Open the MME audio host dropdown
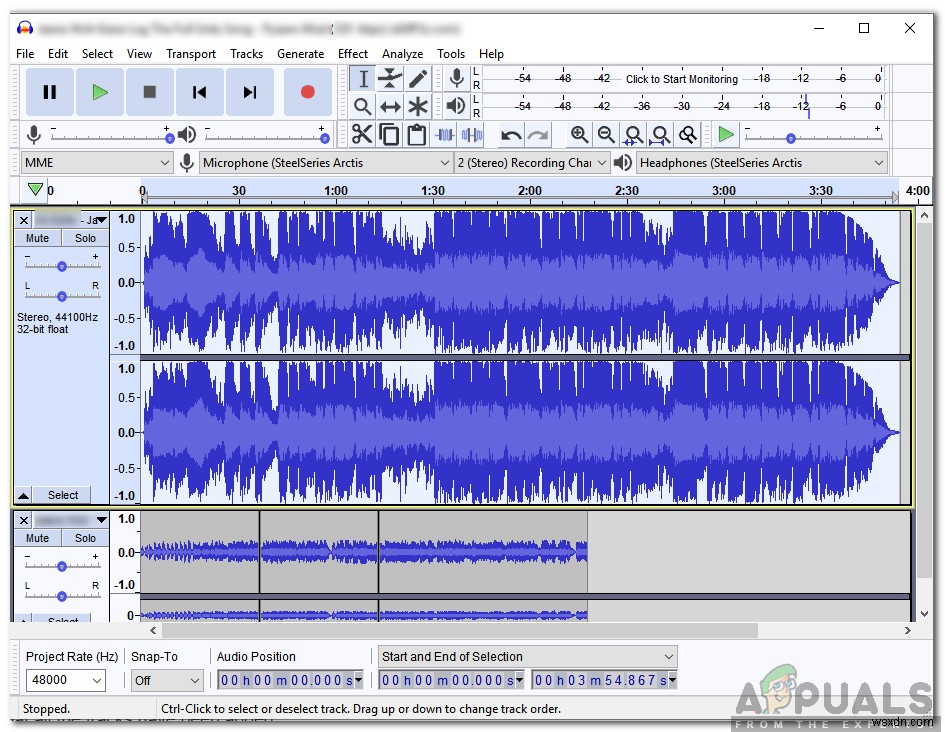The height and width of the screenshot is (732, 945). point(97,163)
